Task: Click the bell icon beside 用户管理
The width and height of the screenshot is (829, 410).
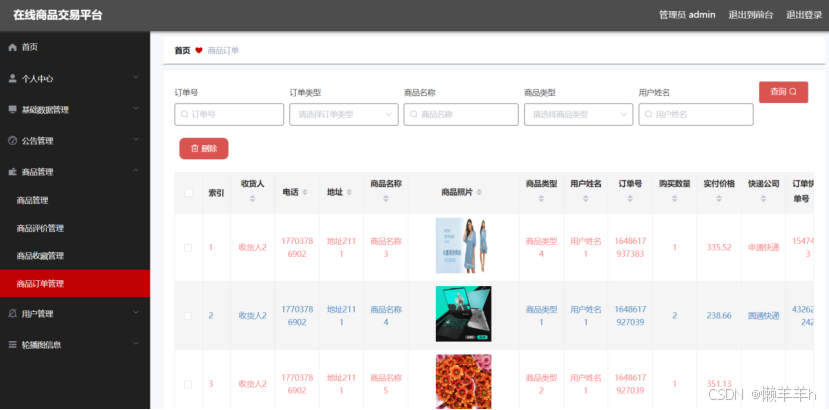Action: pos(13,314)
